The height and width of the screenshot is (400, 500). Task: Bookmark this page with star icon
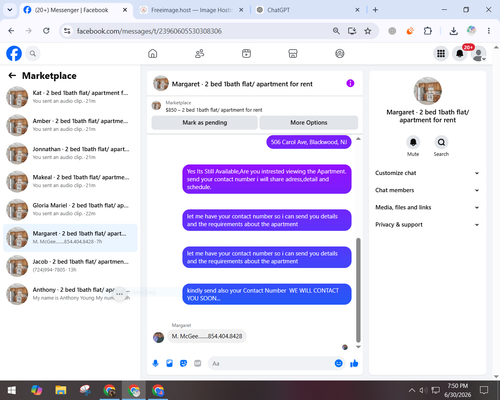click(368, 31)
